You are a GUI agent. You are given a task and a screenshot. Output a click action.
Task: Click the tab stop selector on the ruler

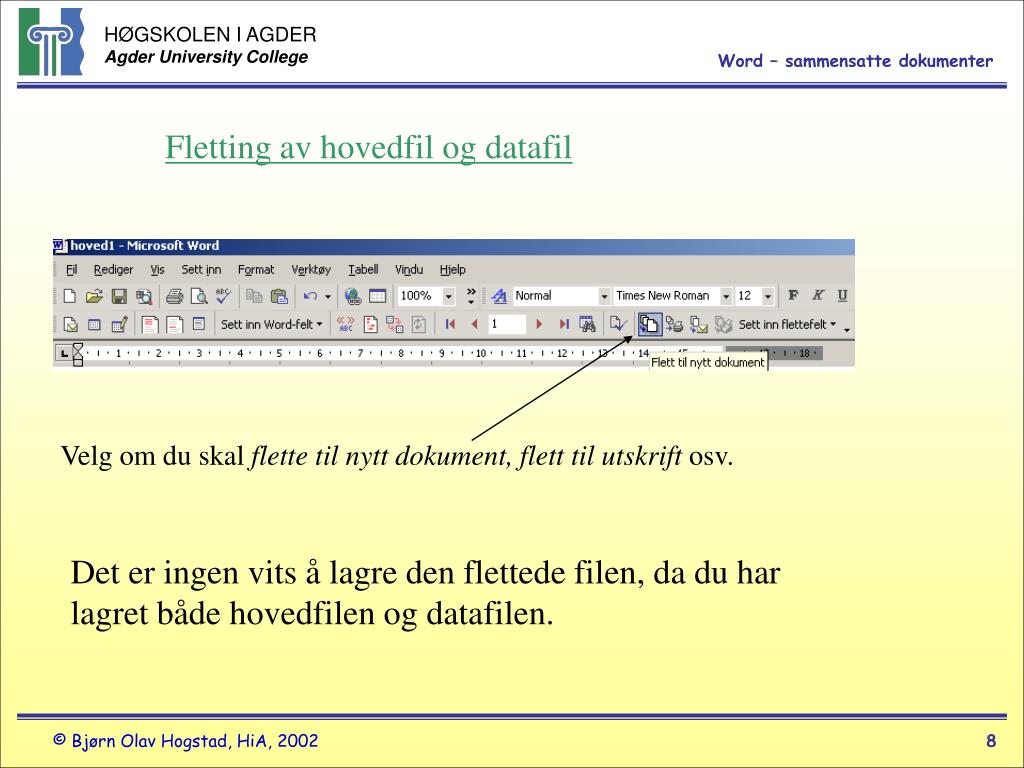click(x=63, y=353)
